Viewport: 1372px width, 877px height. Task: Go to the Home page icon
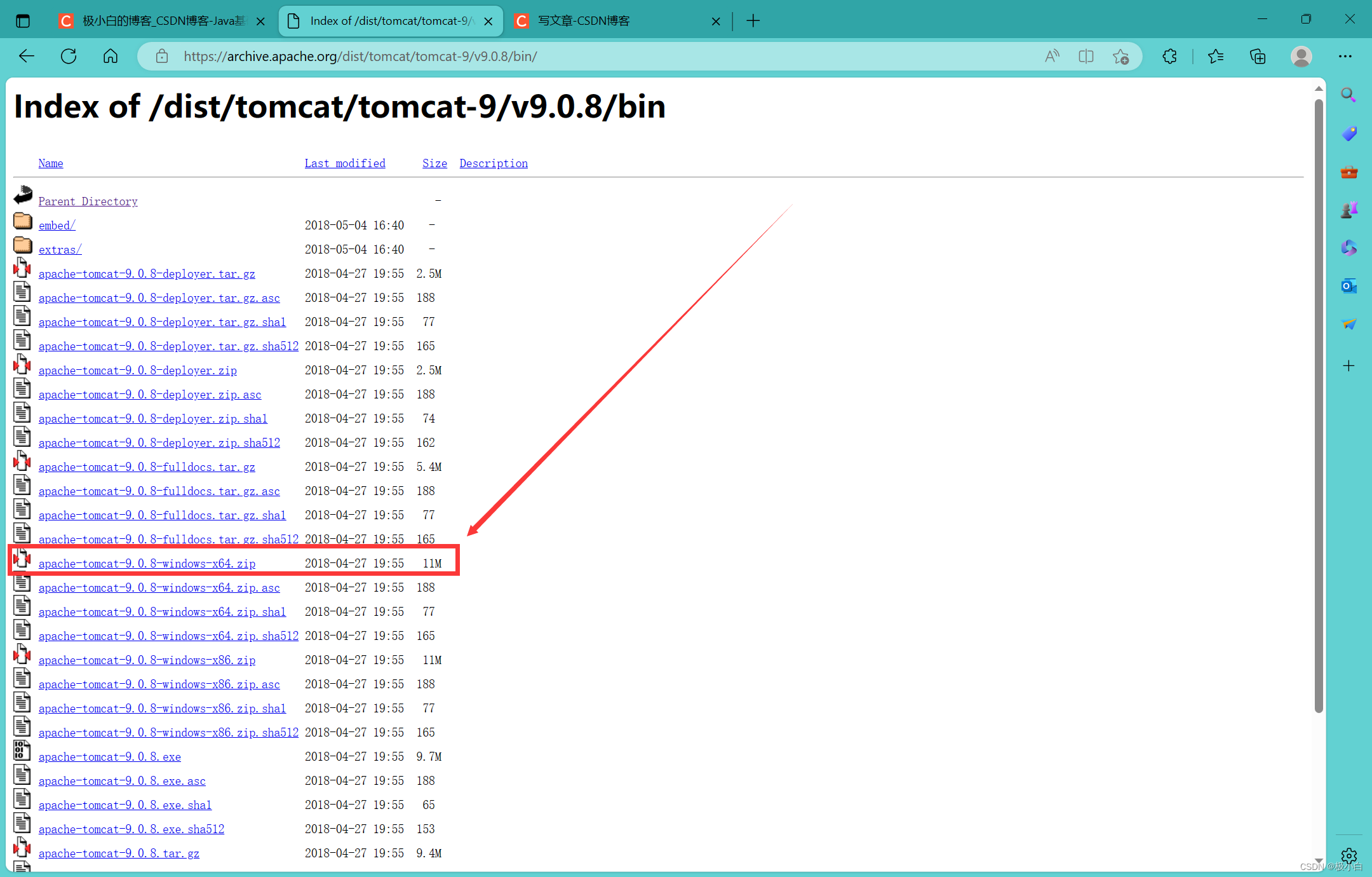[x=111, y=57]
